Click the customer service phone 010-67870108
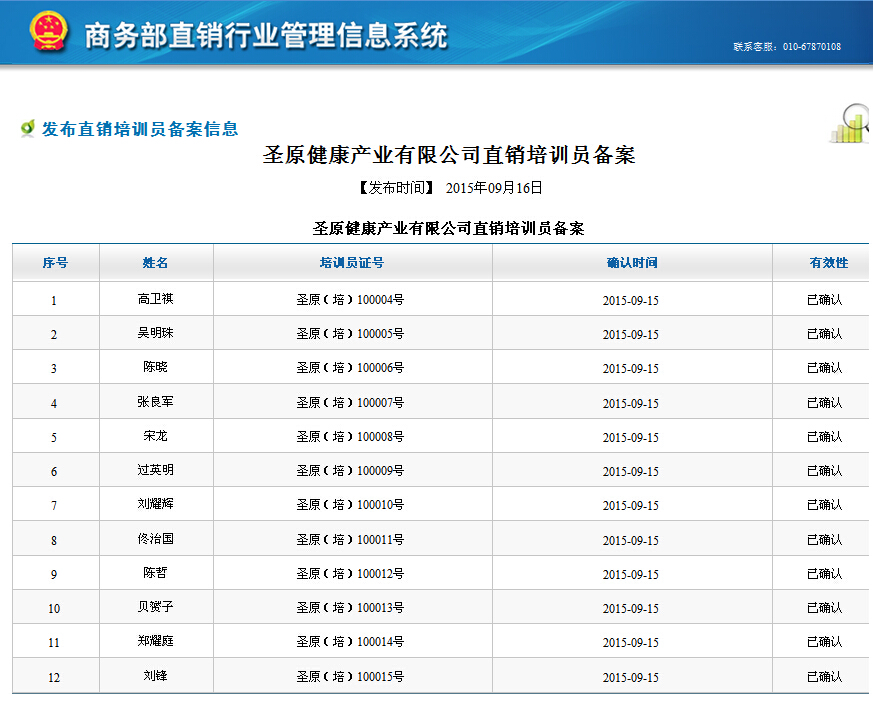Screen dimensions: 873x710 coord(811,47)
